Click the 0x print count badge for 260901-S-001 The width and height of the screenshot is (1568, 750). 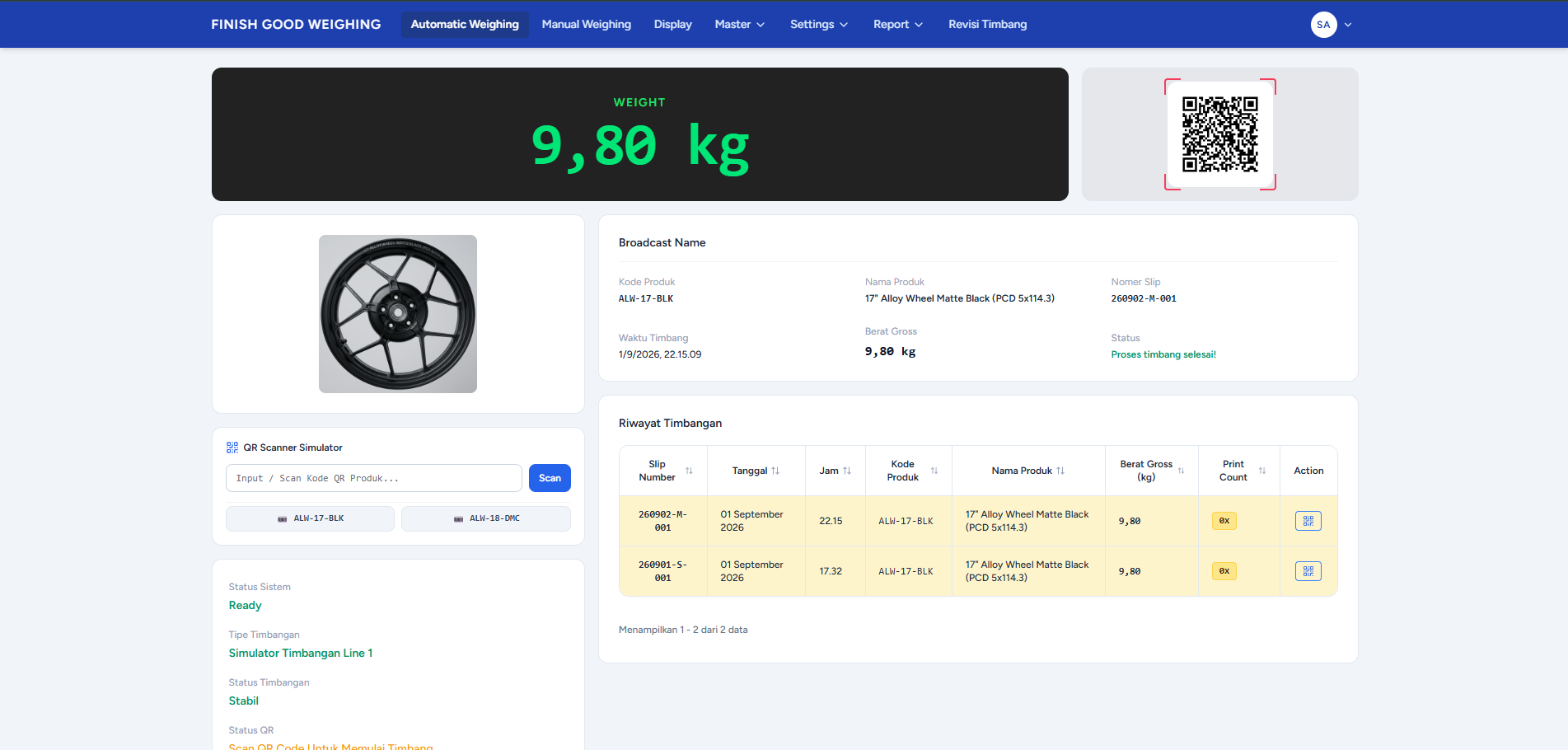[x=1224, y=571]
